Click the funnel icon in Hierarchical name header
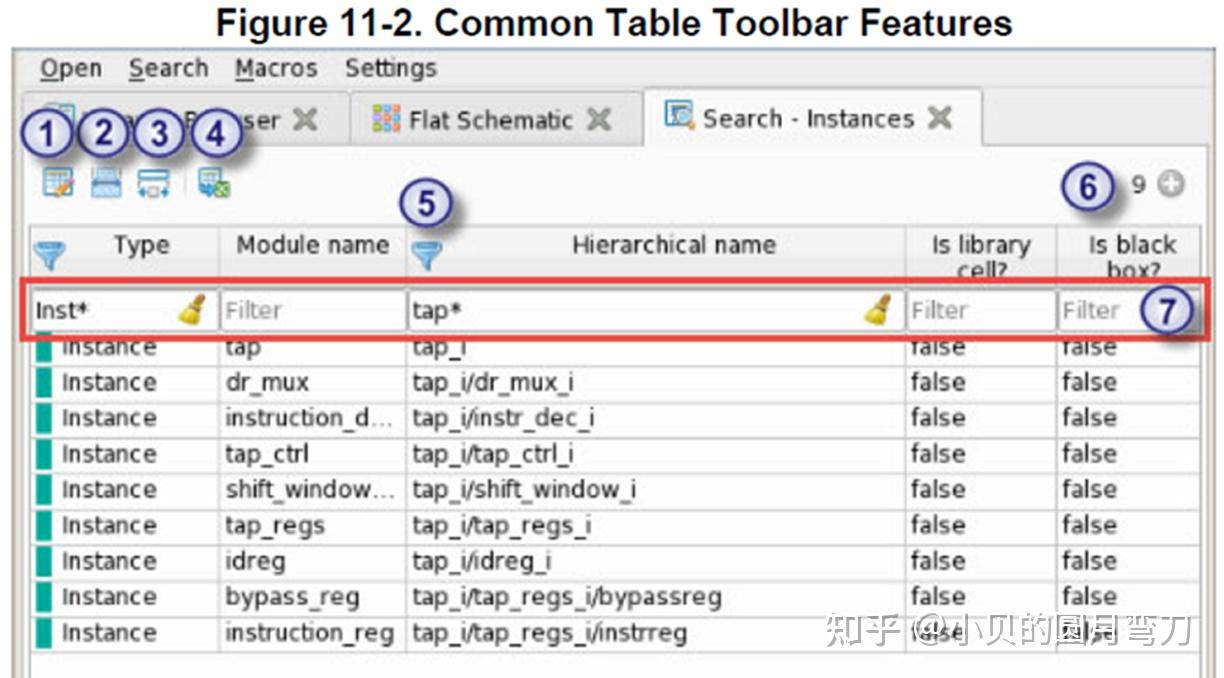 pyautogui.click(x=427, y=256)
